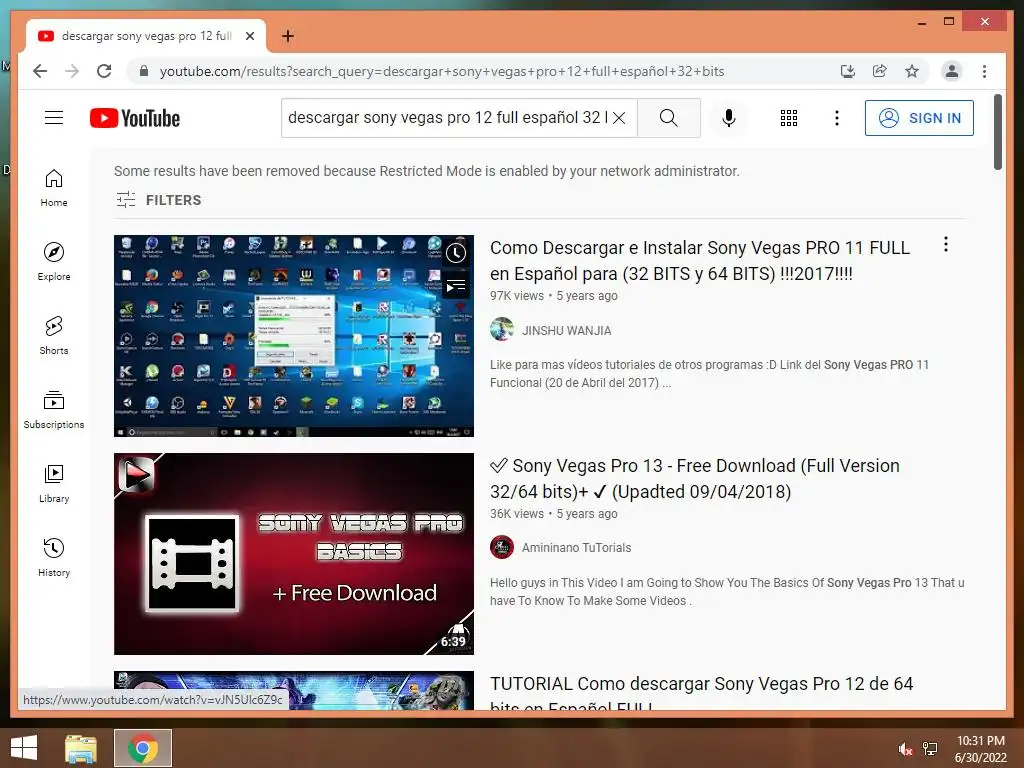The height and width of the screenshot is (768, 1024).
Task: Open History in the sidebar
Action: point(54,557)
